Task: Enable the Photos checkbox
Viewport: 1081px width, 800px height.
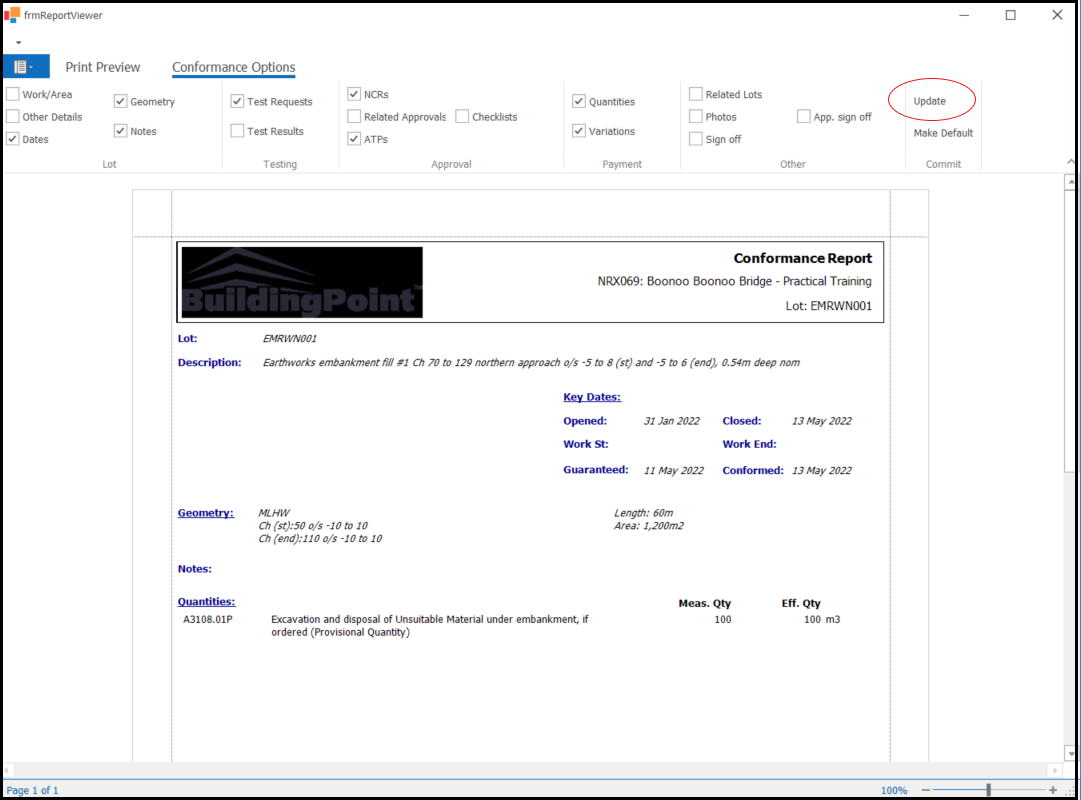Action: coord(696,117)
